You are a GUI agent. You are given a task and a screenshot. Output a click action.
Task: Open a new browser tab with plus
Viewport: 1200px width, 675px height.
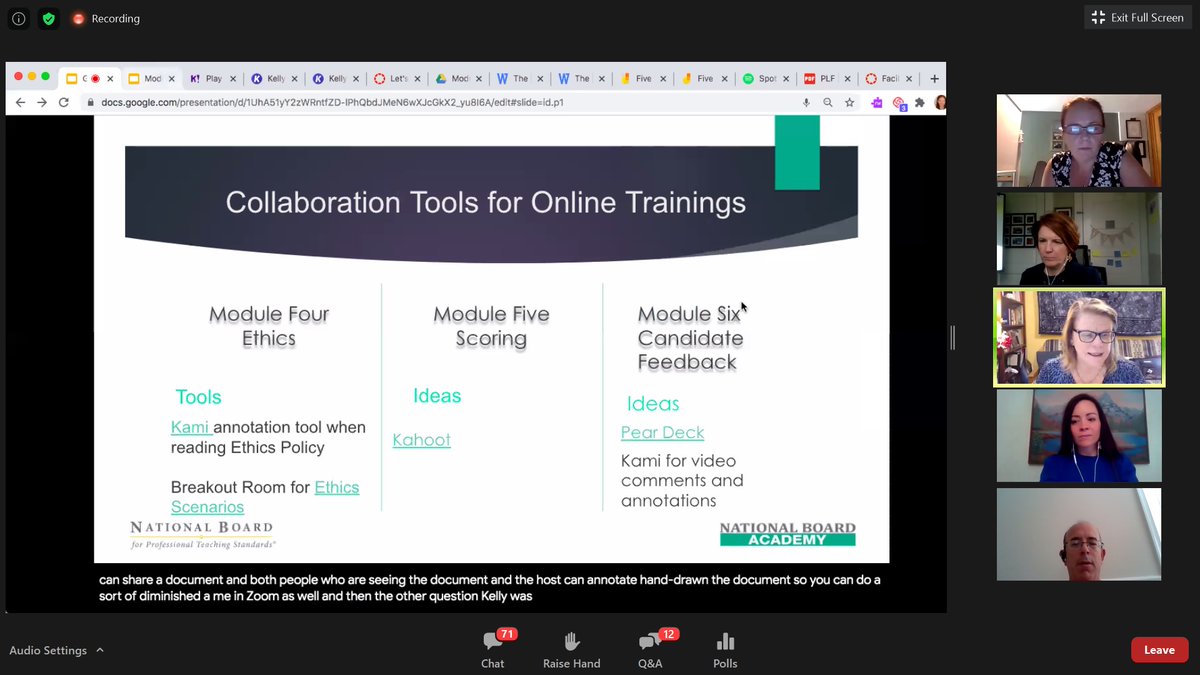(x=934, y=78)
